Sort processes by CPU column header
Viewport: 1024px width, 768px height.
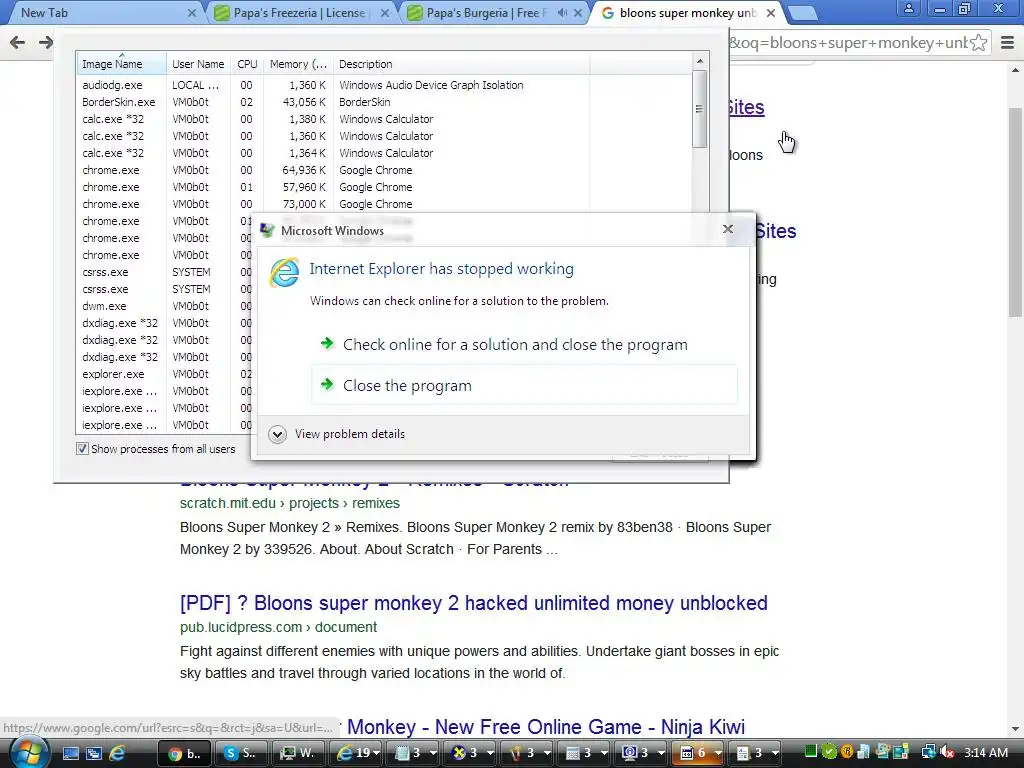point(247,64)
